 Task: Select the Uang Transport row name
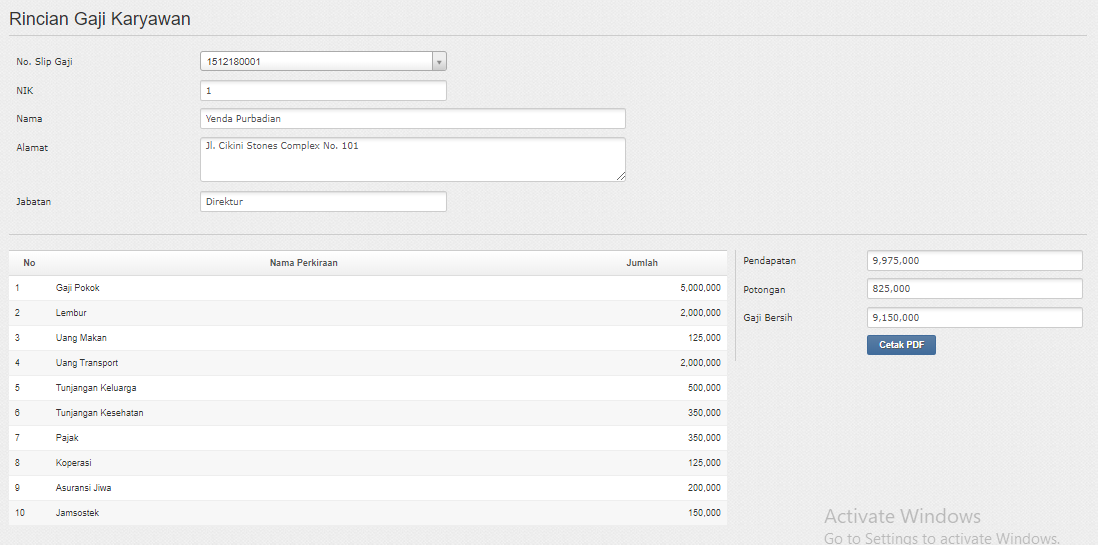pos(87,363)
